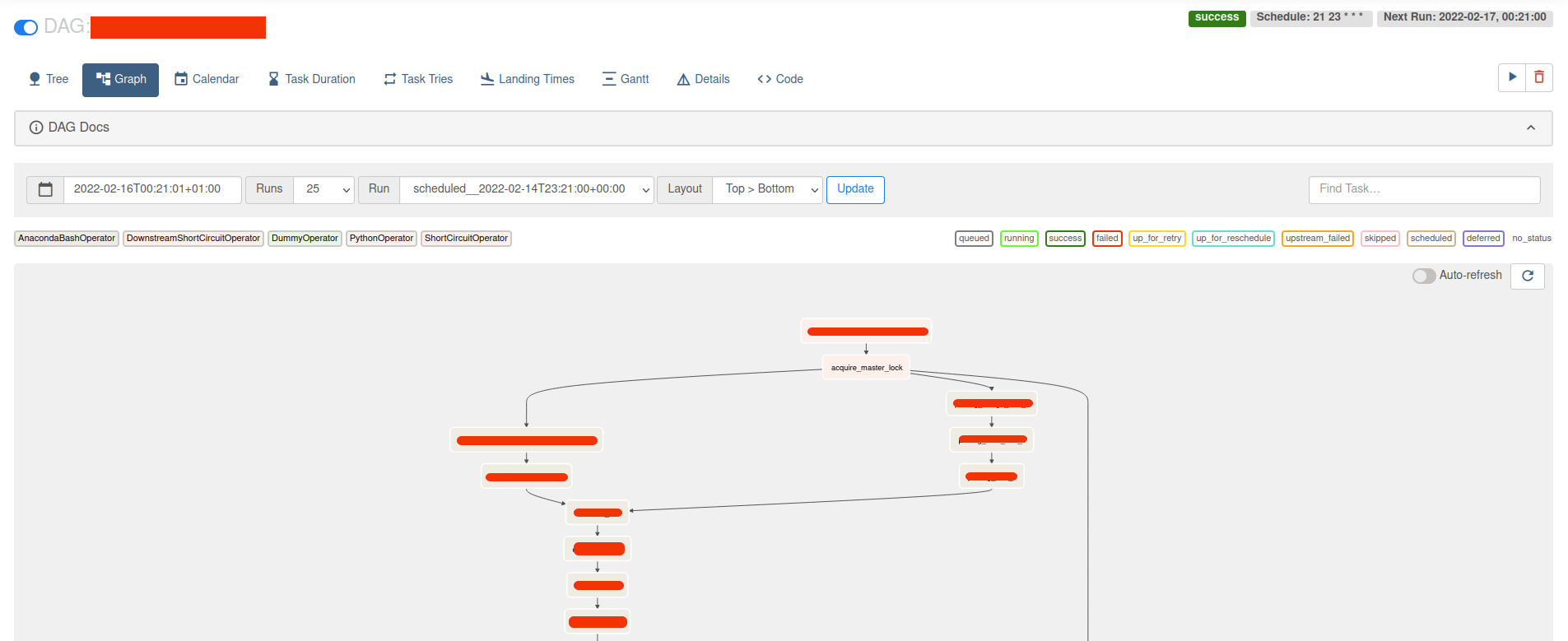Edit the execution date field

pos(152,189)
